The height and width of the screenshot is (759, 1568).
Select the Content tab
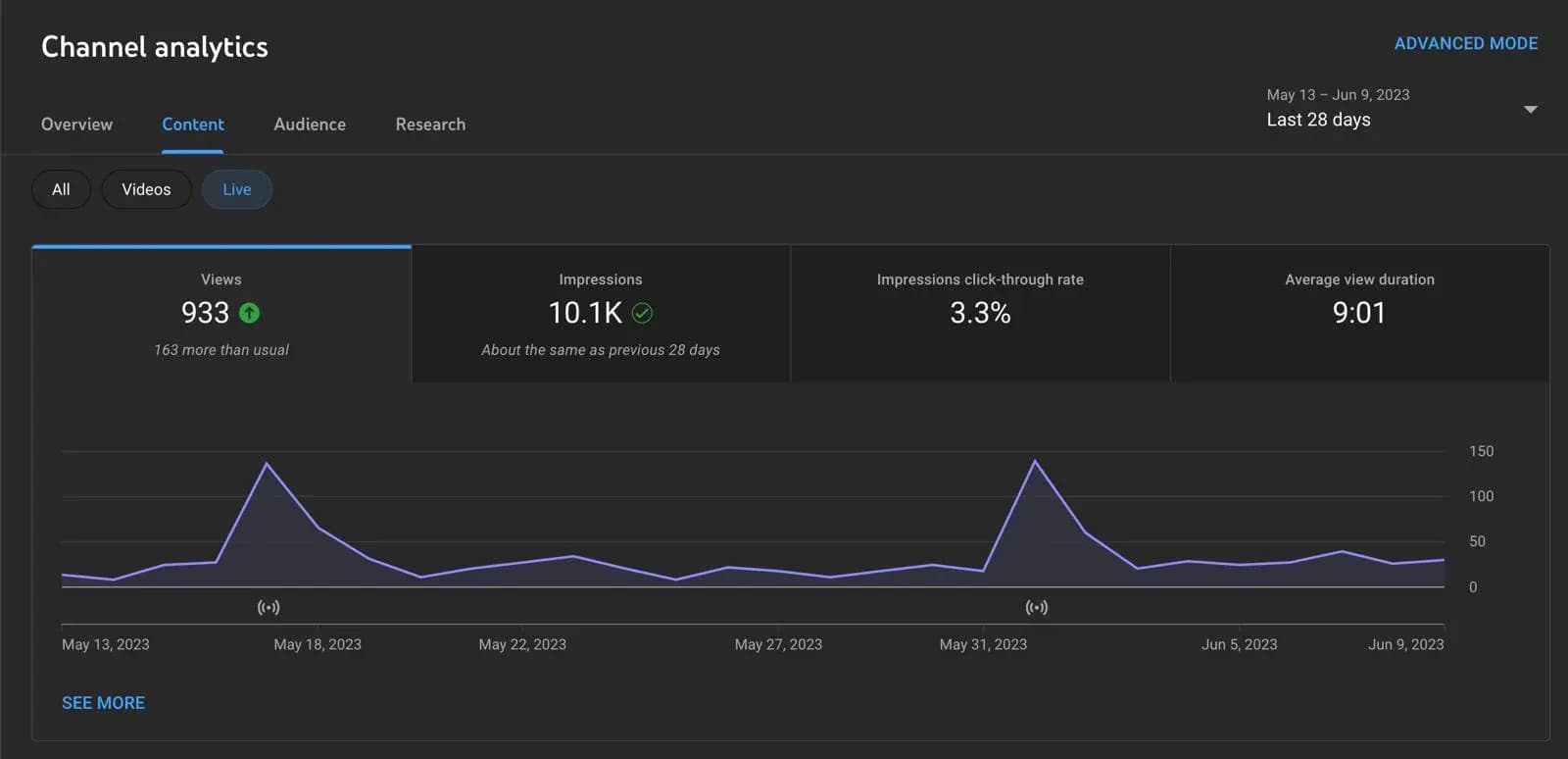[193, 125]
